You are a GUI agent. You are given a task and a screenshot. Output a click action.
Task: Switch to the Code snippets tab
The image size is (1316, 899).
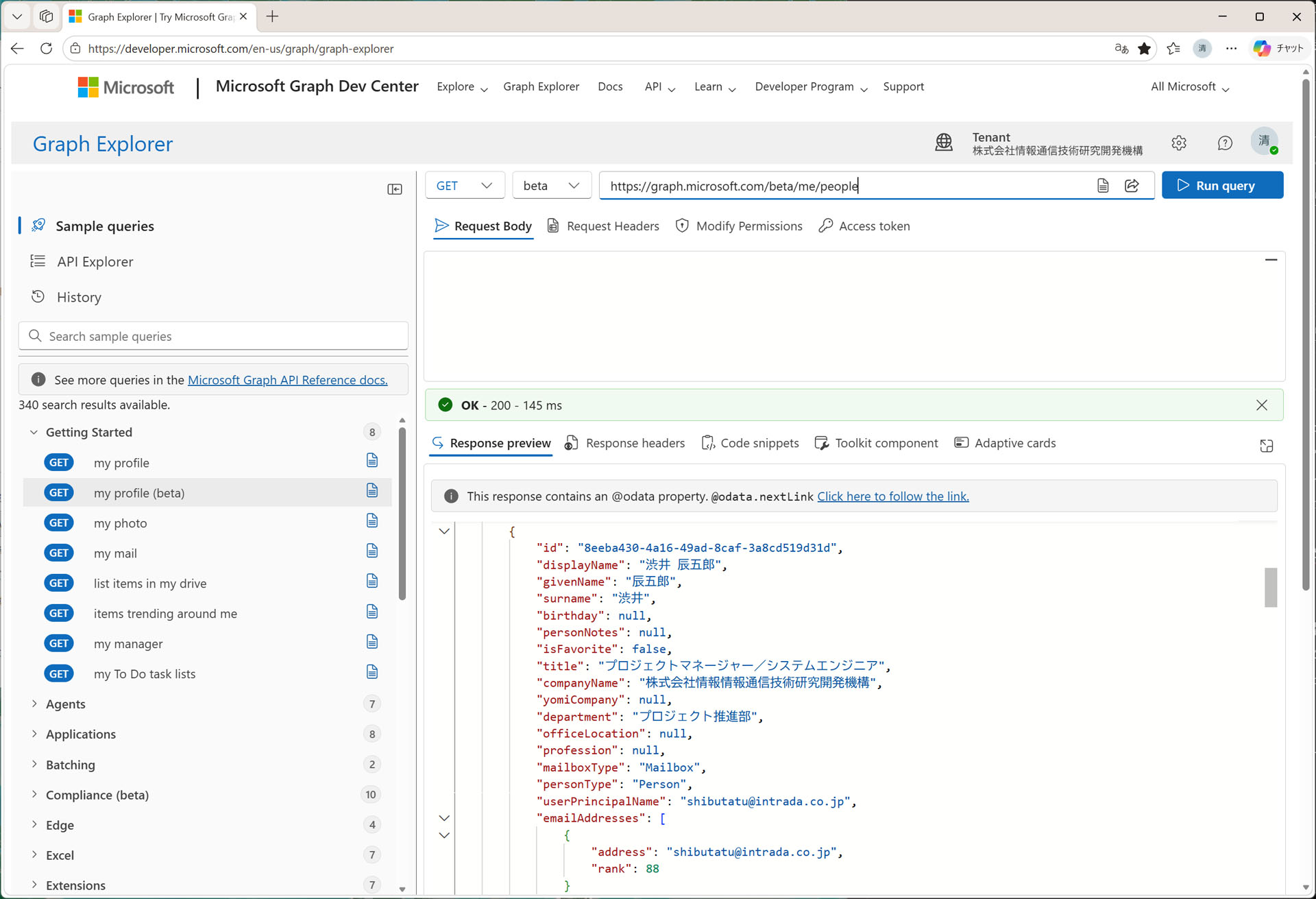750,443
